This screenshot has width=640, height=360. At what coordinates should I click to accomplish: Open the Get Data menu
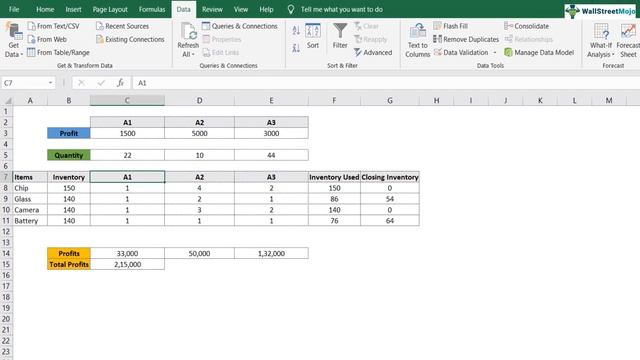(x=13, y=40)
